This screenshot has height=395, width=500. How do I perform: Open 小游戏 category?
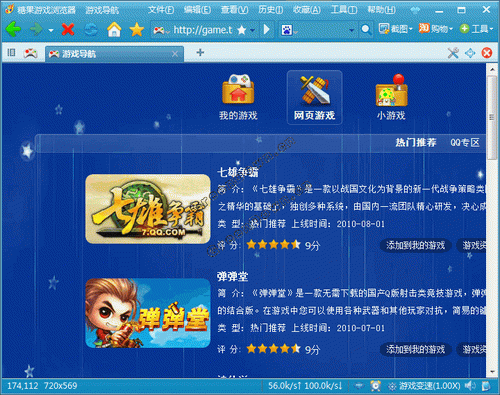tap(391, 97)
